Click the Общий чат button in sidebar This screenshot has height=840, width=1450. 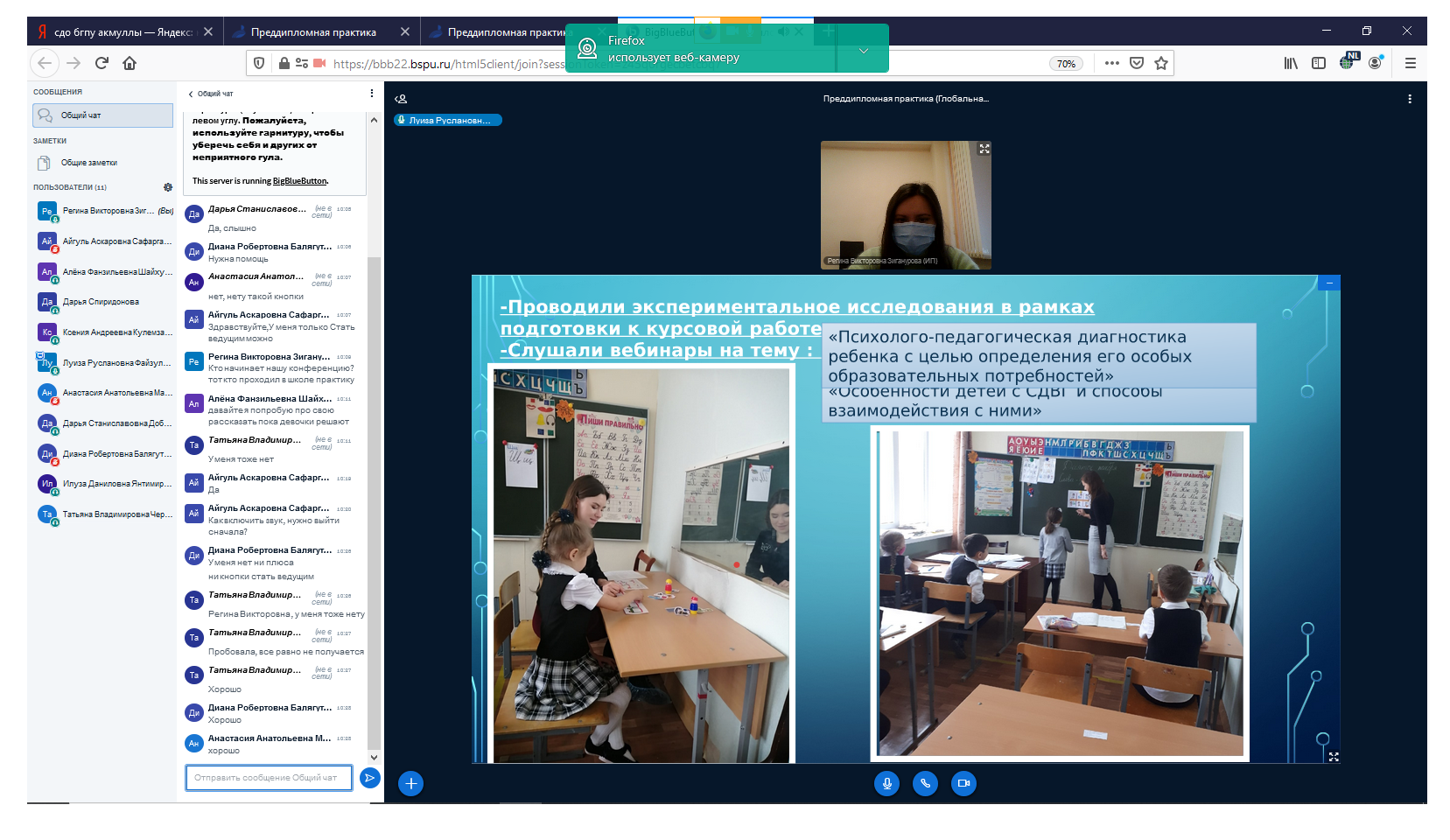click(x=102, y=115)
